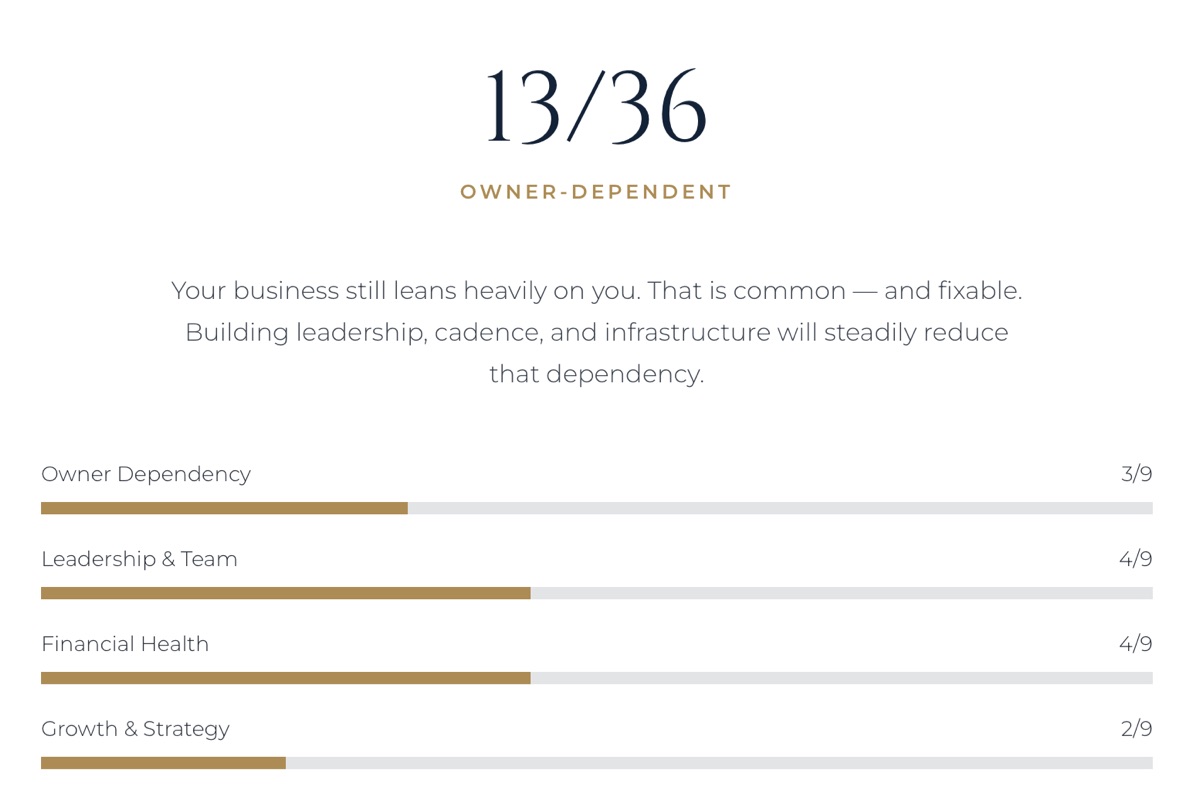
Task: Click unfilled part of Owner Dependency bar
Action: pyautogui.click(x=780, y=508)
